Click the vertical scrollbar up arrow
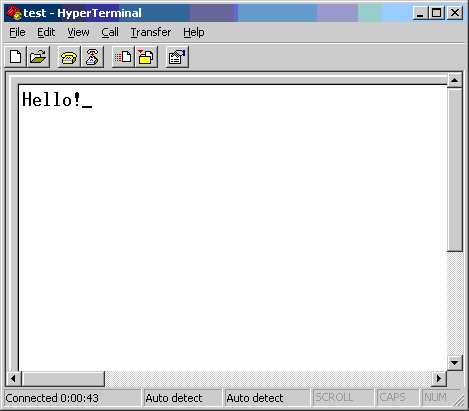 pos(455,80)
